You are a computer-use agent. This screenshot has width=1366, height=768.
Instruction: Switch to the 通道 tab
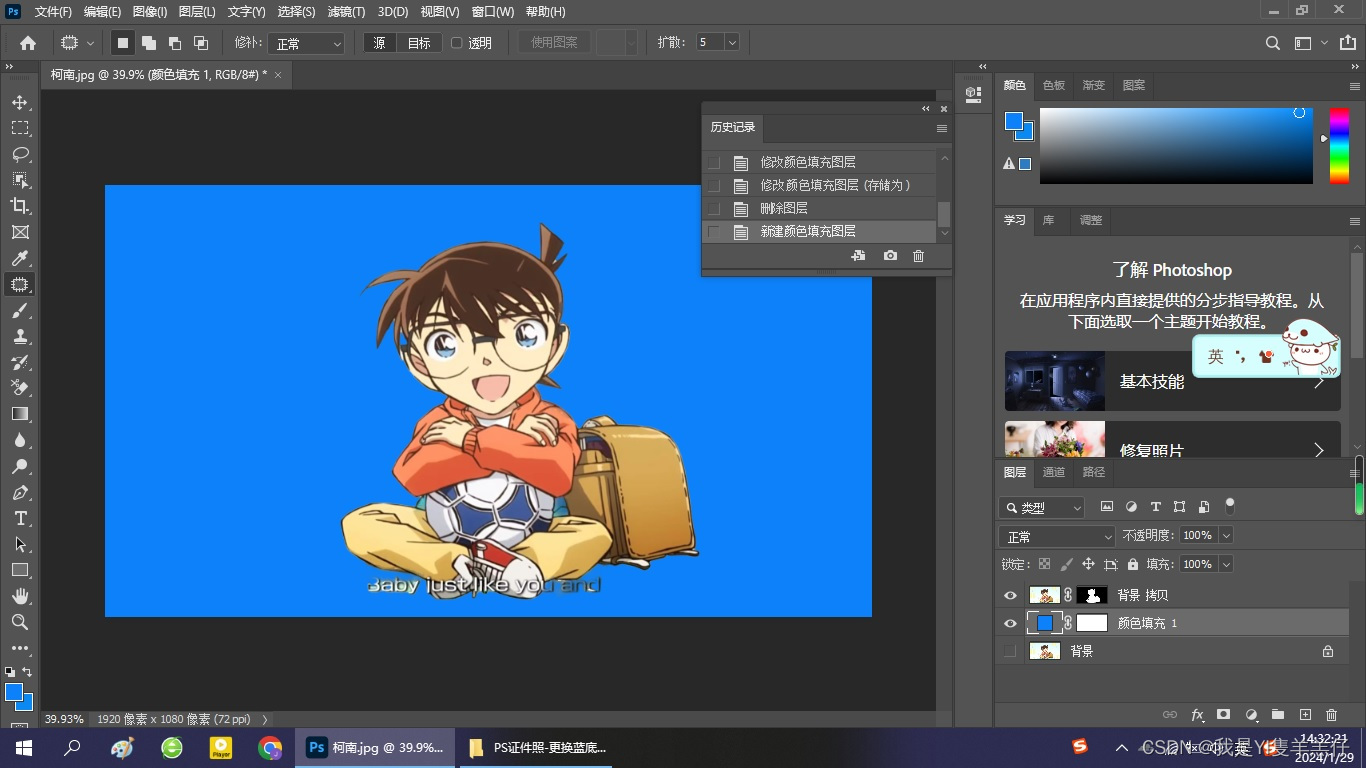point(1054,472)
